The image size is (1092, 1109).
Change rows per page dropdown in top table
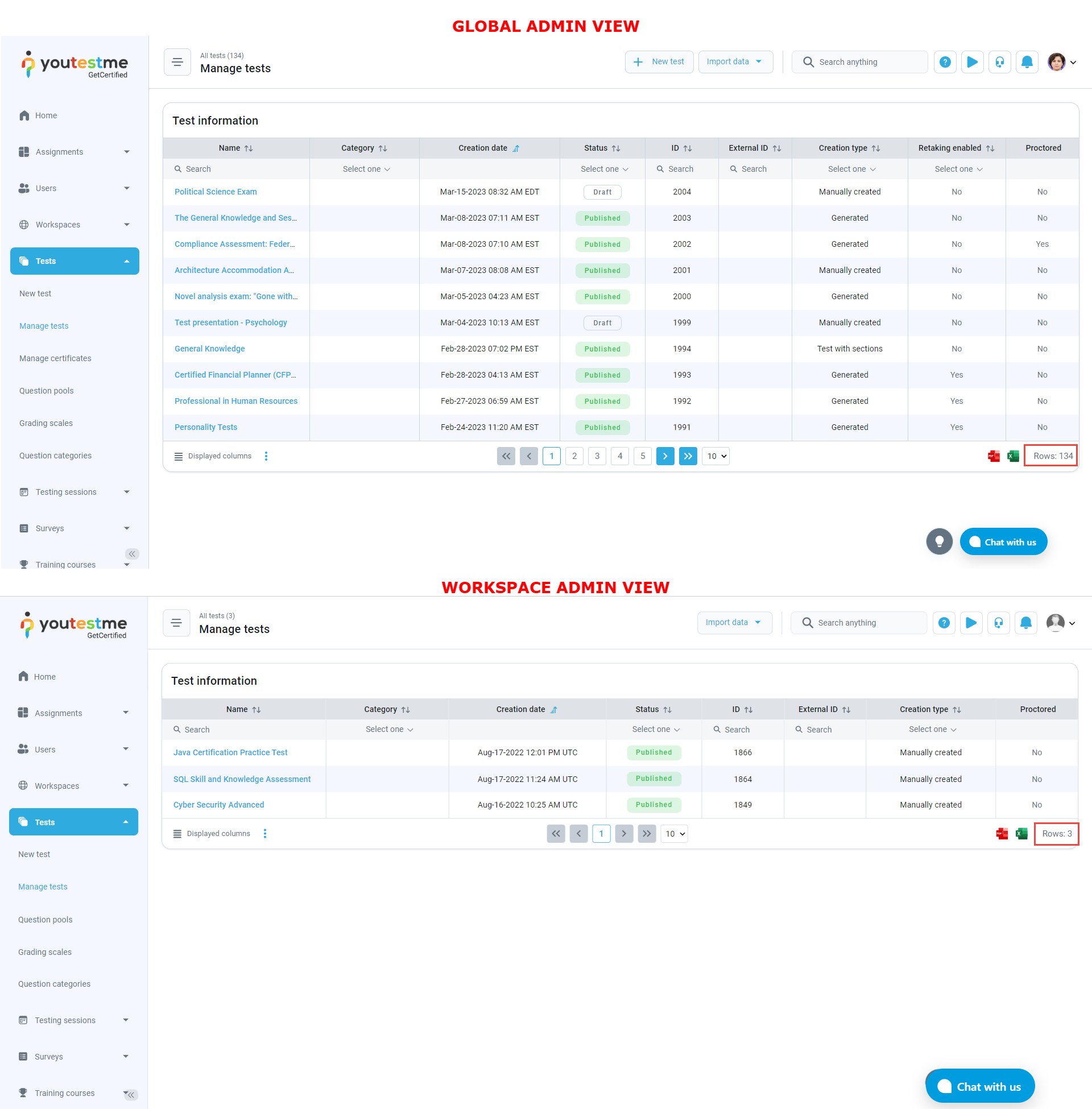[715, 456]
